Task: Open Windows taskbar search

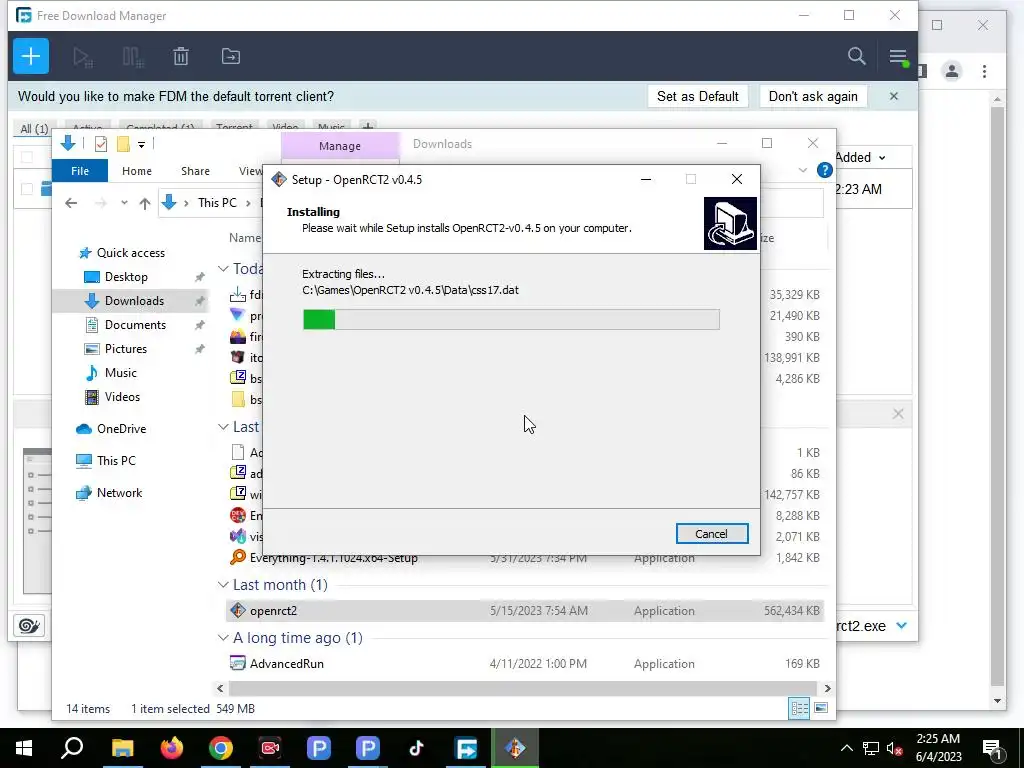Action: click(x=72, y=748)
